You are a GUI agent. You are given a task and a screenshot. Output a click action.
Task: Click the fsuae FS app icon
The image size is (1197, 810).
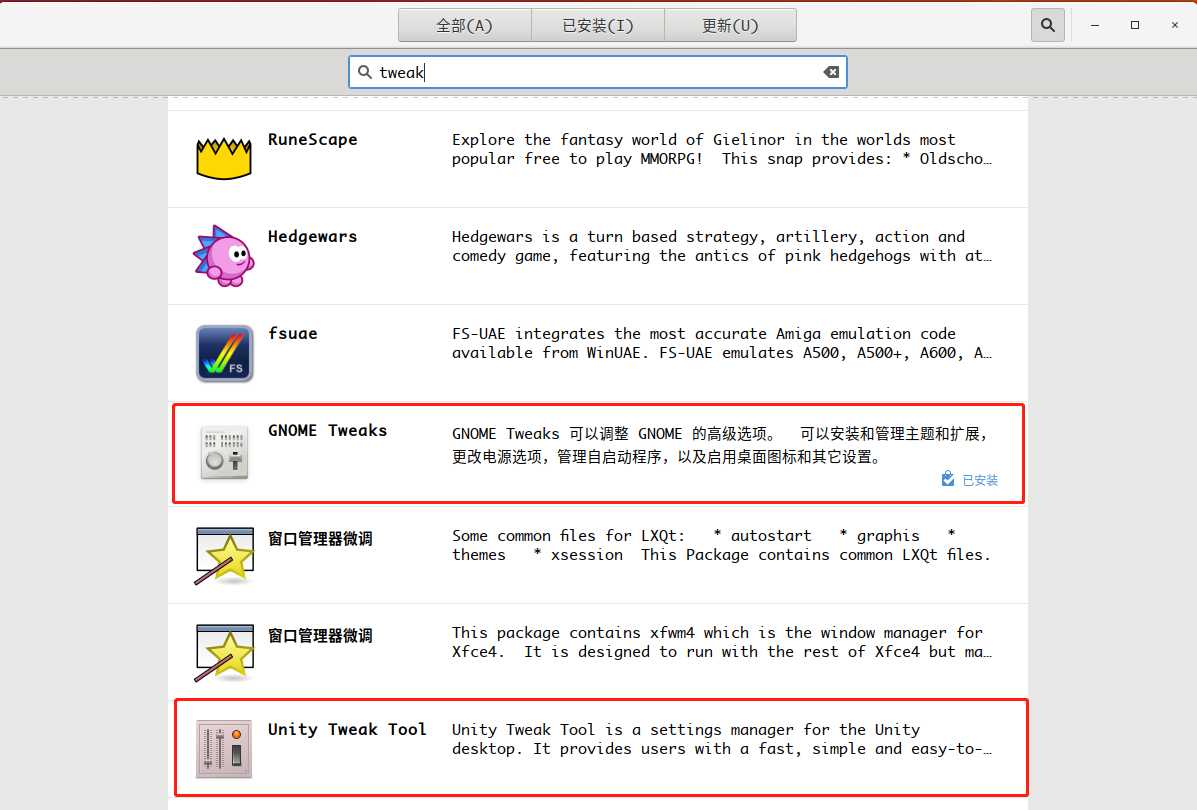(224, 353)
